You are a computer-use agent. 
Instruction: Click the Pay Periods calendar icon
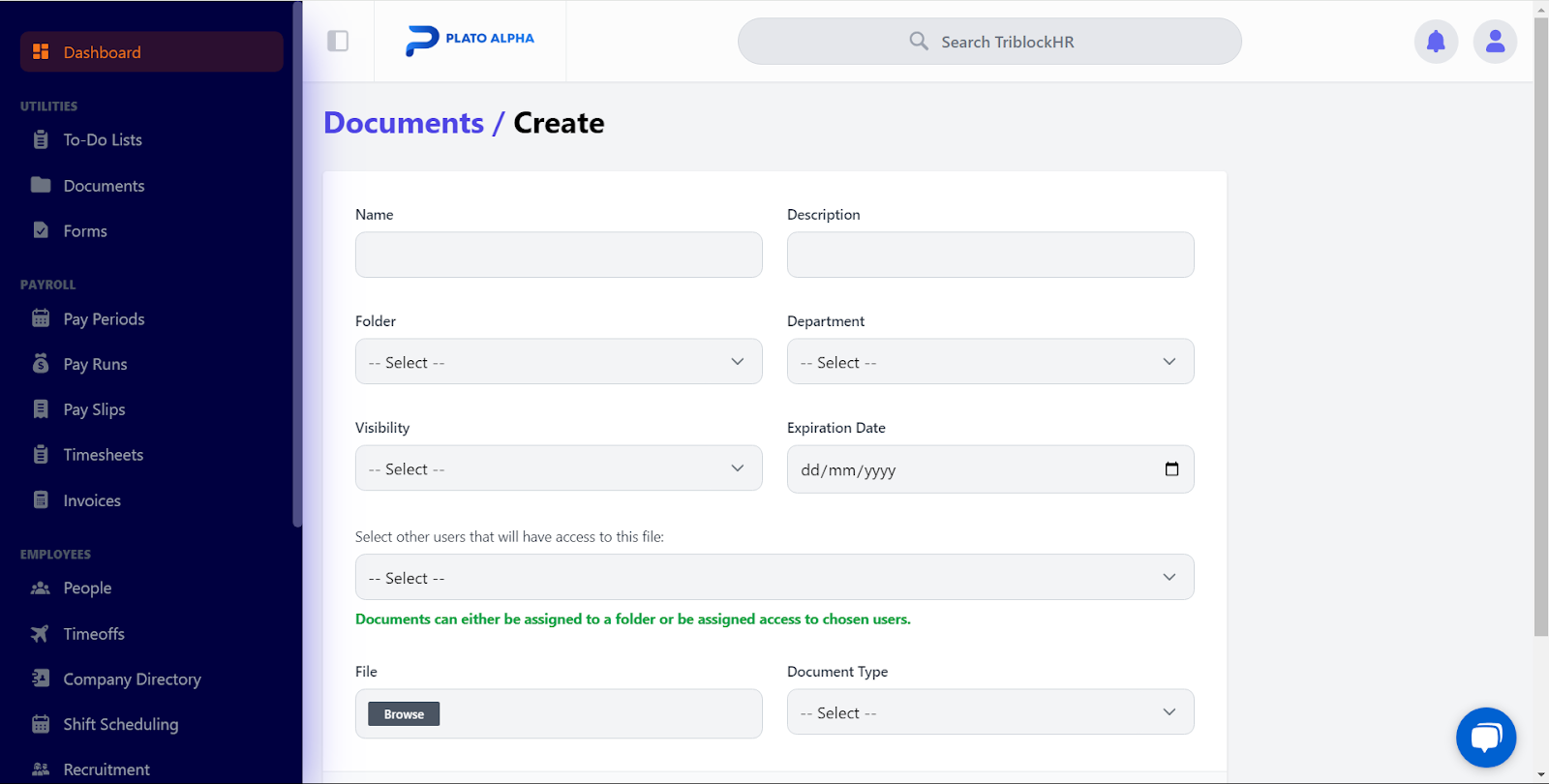(x=41, y=318)
